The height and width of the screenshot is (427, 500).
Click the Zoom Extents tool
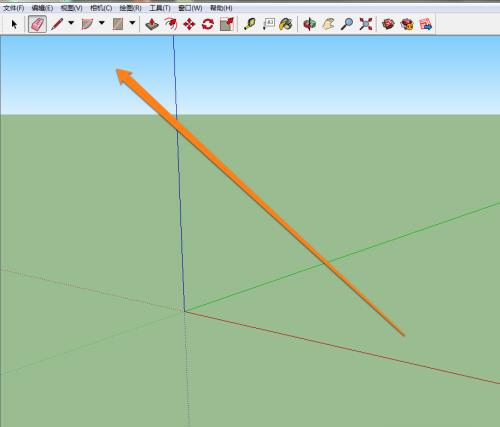pyautogui.click(x=366, y=24)
